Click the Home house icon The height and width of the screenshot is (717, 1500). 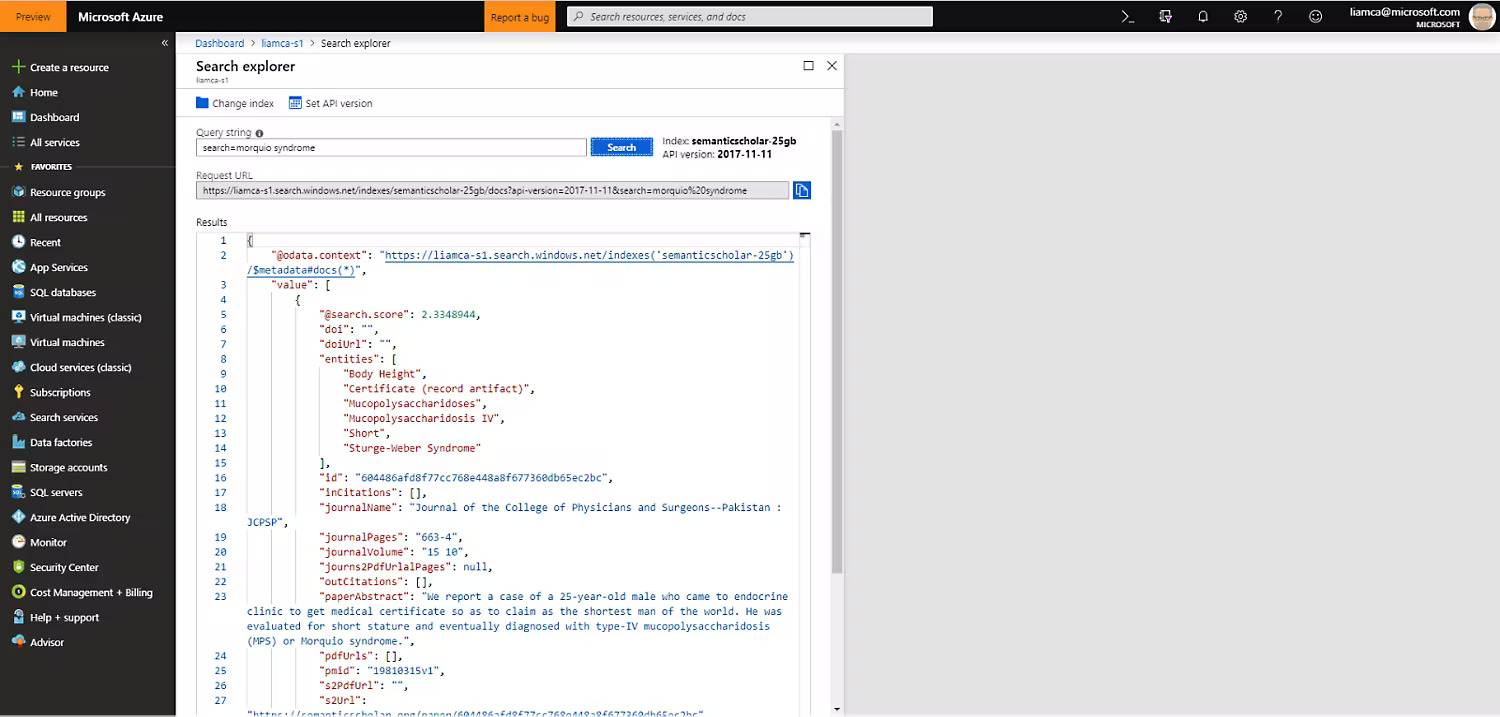tap(18, 92)
